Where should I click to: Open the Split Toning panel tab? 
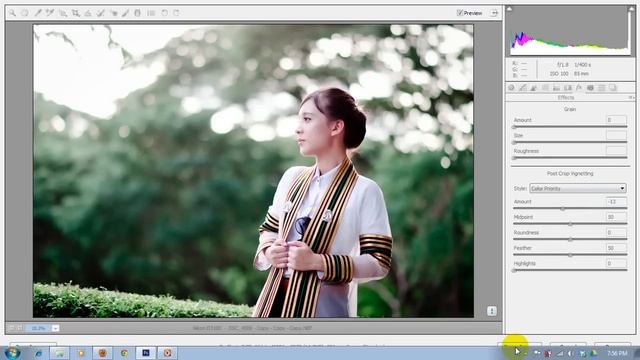pyautogui.click(x=556, y=88)
